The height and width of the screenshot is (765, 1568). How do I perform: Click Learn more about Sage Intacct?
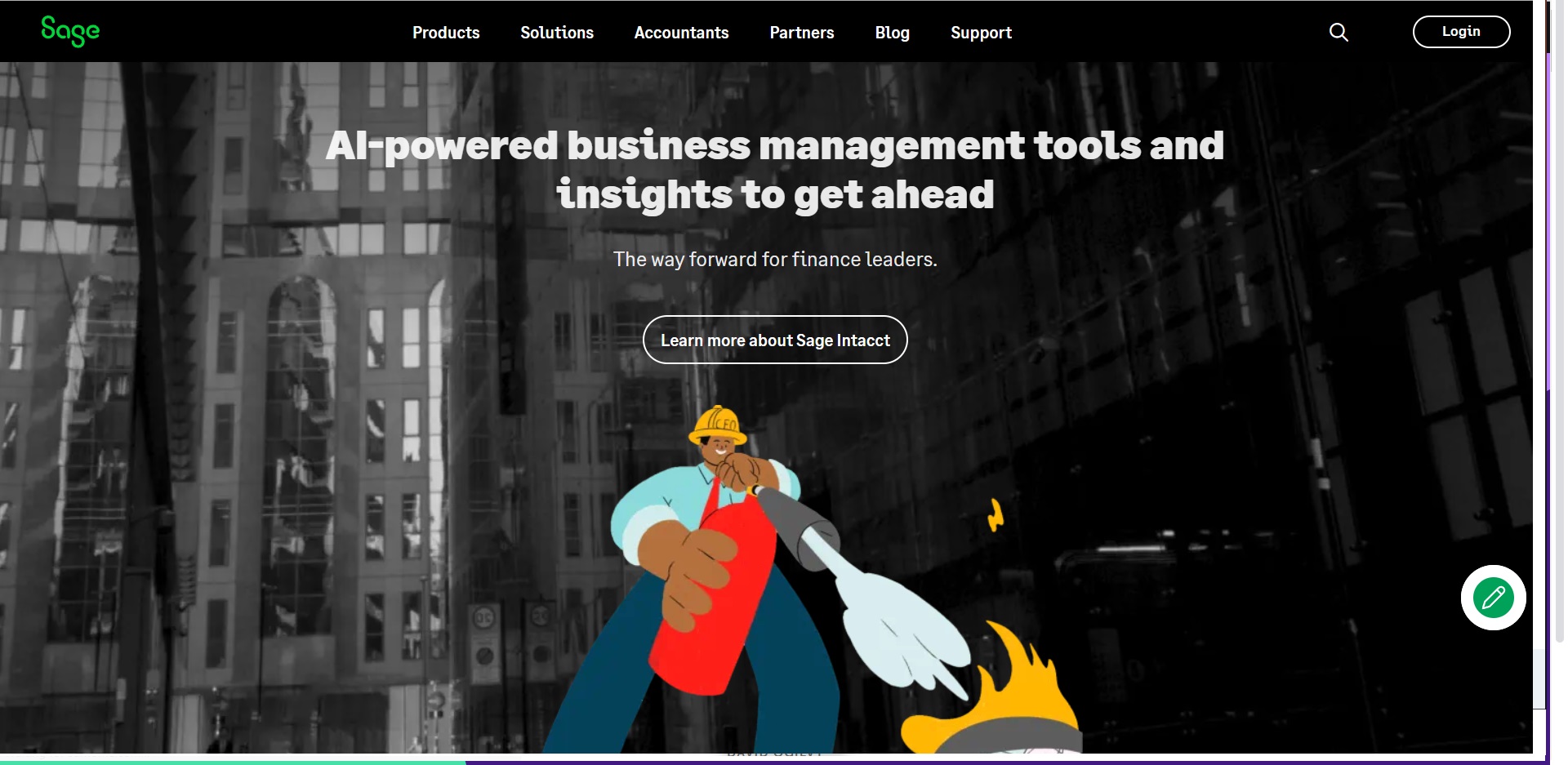[x=774, y=340]
